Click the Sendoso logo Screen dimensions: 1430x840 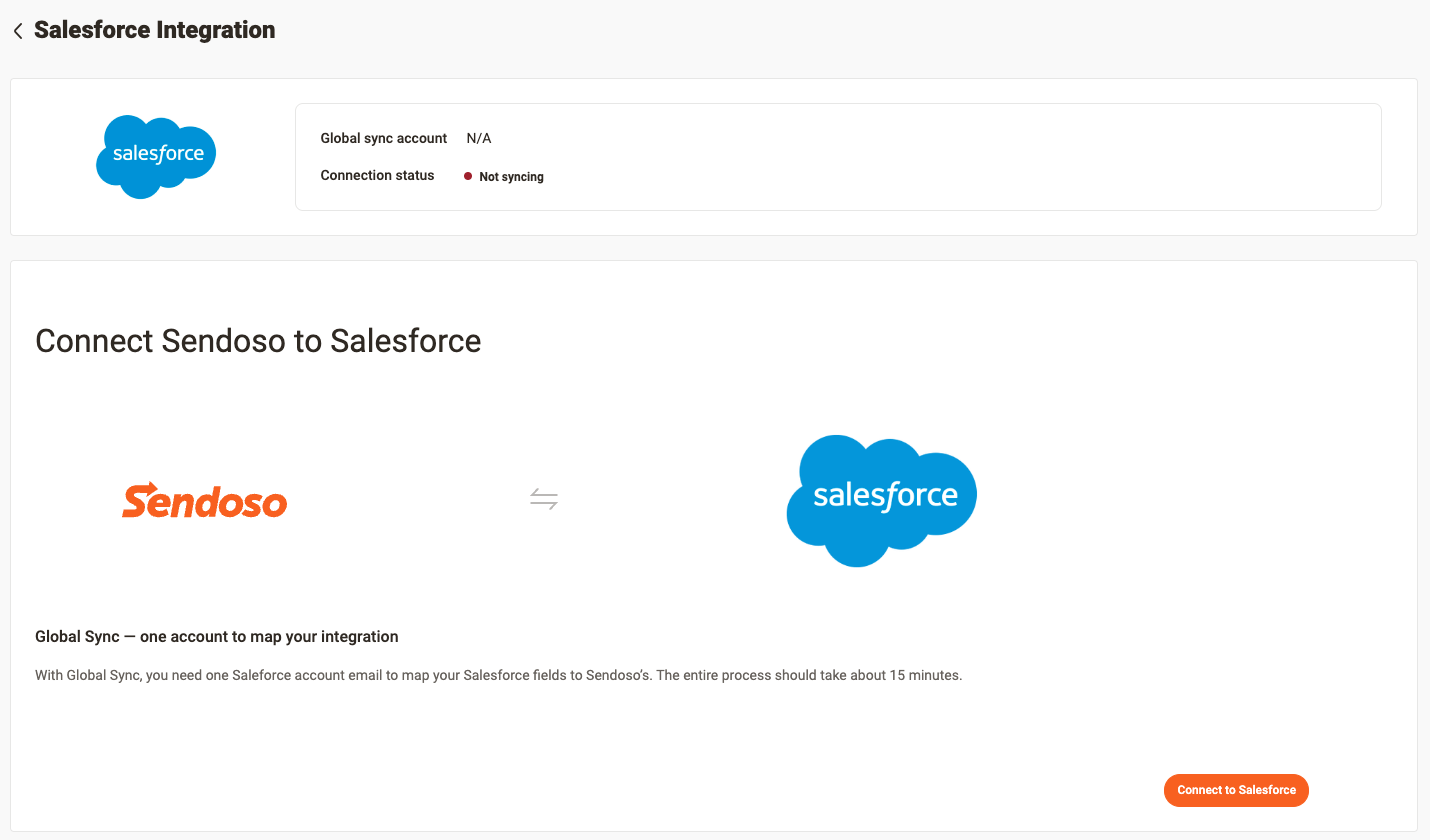(204, 500)
